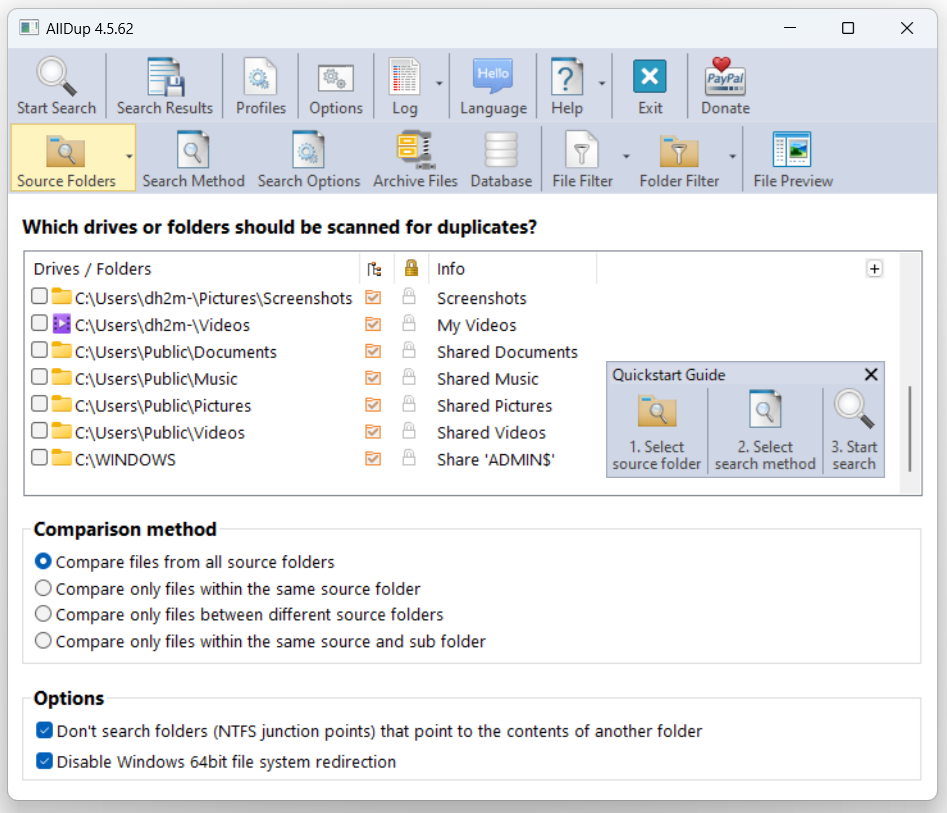Toggle lock icon on Shared Documents row
947x813 pixels.
coord(409,350)
